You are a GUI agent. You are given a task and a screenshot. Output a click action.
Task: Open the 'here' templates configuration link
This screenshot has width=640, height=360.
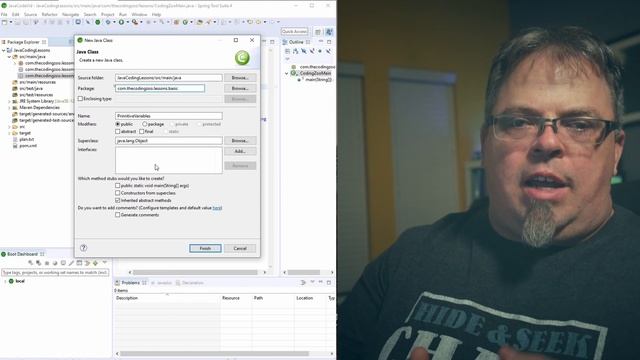tap(217, 208)
